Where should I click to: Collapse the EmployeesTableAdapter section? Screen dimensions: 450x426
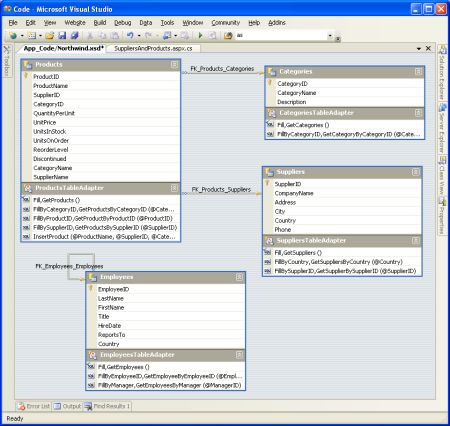pyautogui.click(x=239, y=355)
